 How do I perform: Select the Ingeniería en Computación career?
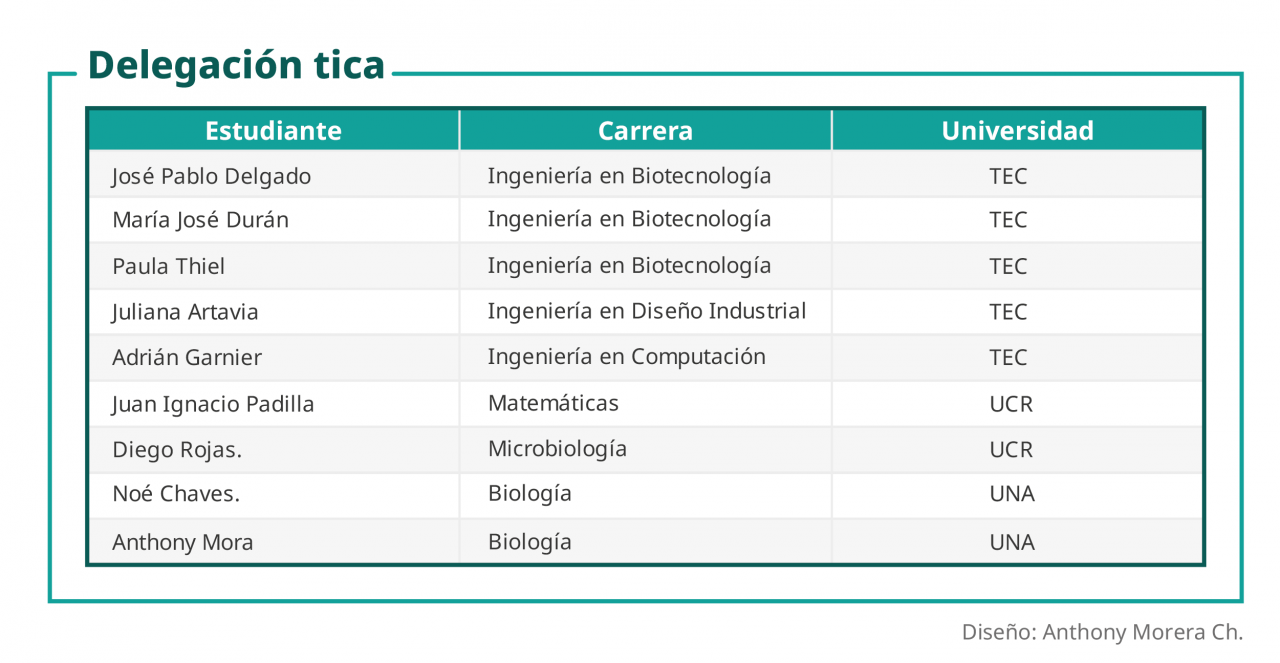pos(626,357)
